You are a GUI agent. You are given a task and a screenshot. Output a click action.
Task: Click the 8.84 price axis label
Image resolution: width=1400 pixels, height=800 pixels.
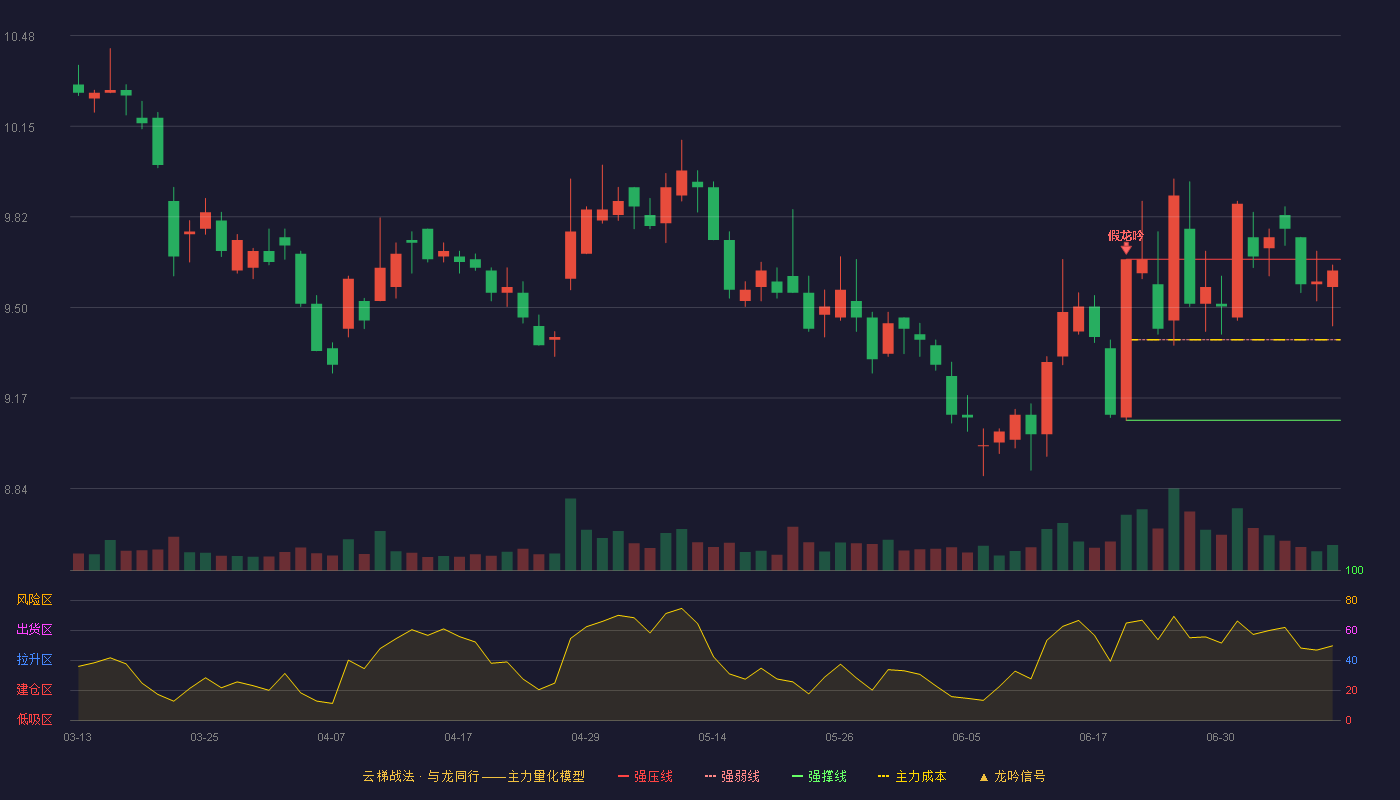coord(16,490)
